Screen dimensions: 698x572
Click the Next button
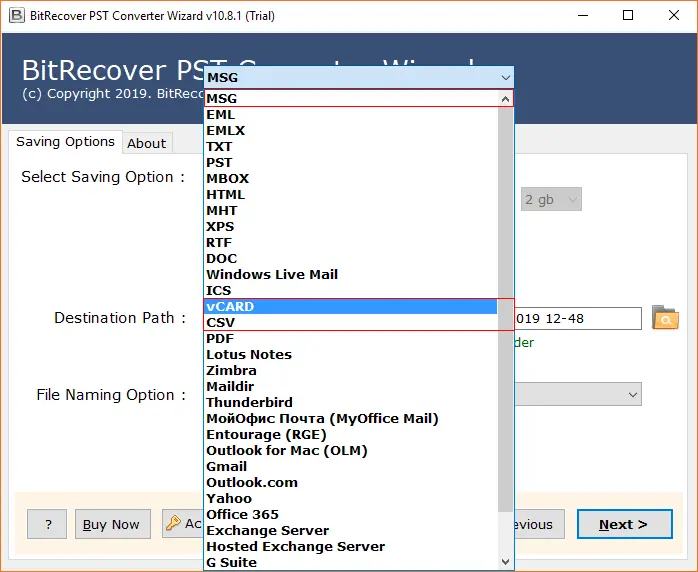click(622, 524)
